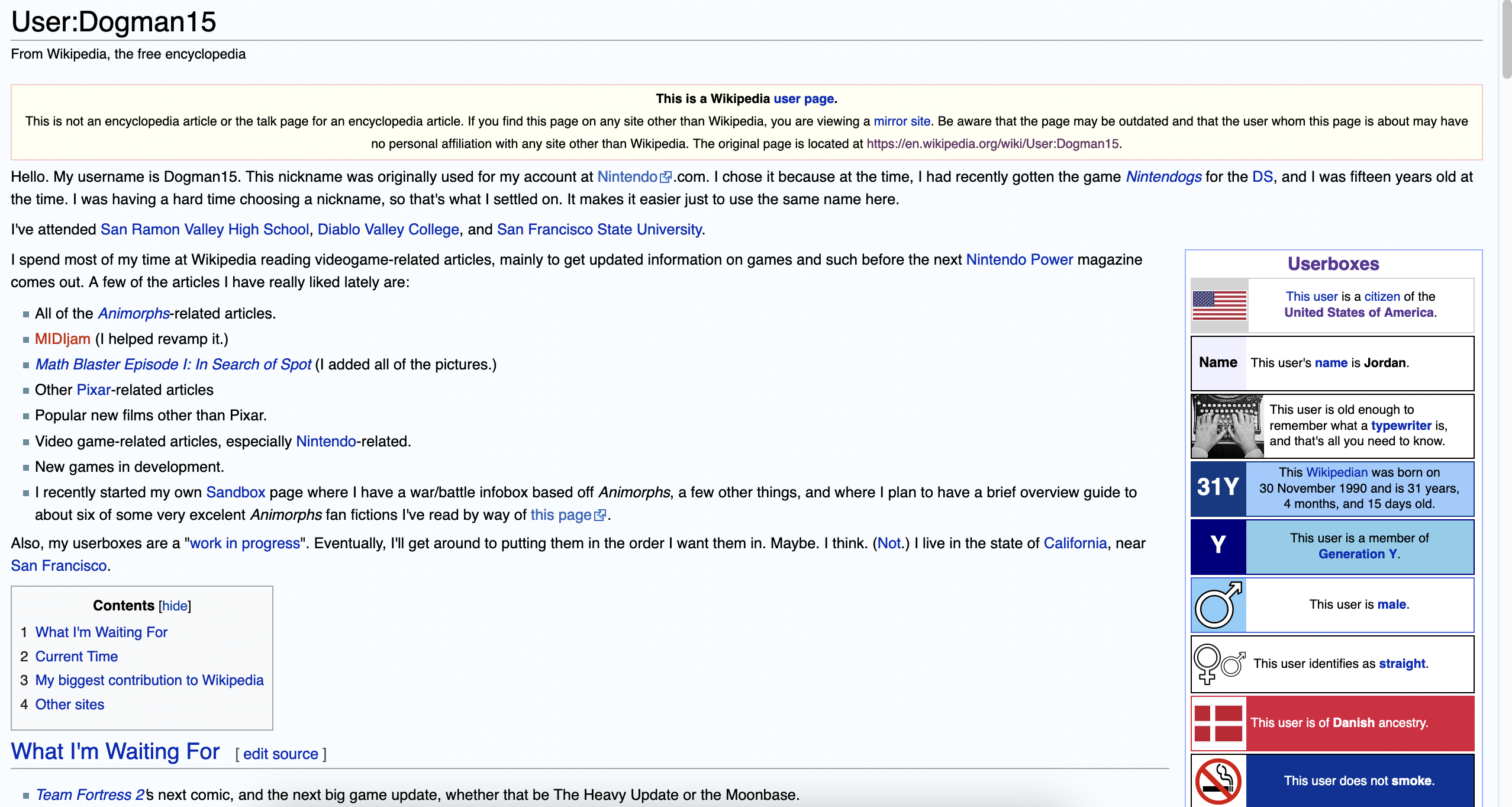
Task: Open the 'mirror site' link
Action: (902, 121)
